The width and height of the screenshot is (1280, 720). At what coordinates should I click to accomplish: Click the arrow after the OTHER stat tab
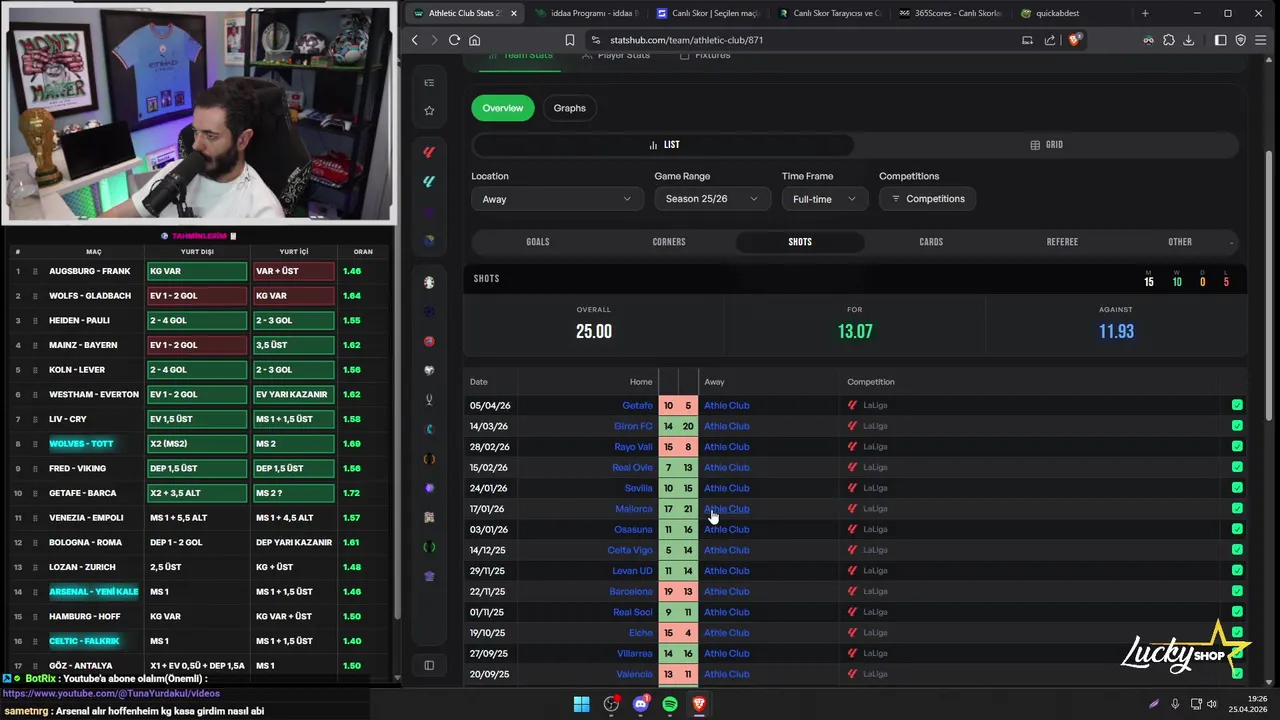coord(1231,242)
